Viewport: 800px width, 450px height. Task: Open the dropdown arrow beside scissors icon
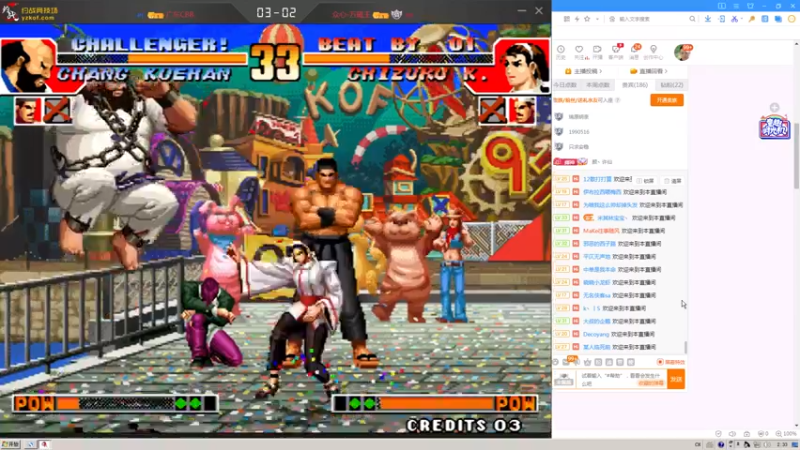pos(741,19)
